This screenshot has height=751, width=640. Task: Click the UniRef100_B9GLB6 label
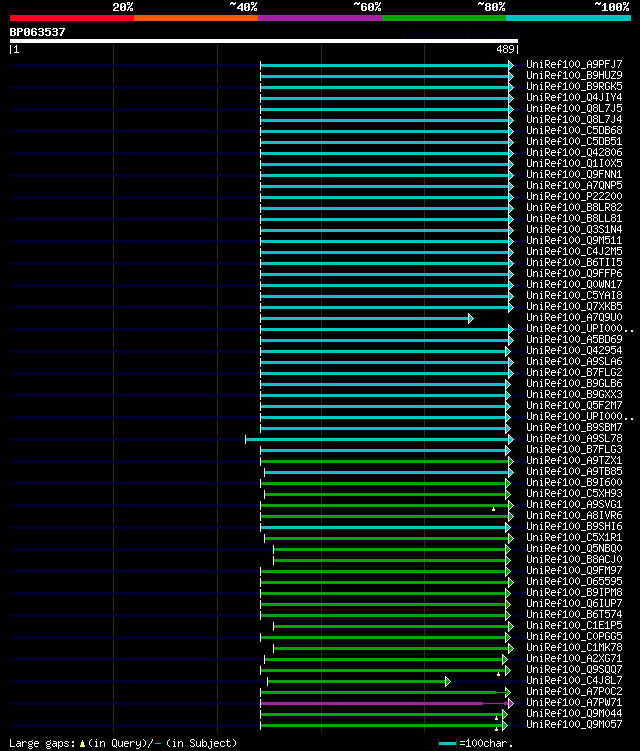click(574, 384)
